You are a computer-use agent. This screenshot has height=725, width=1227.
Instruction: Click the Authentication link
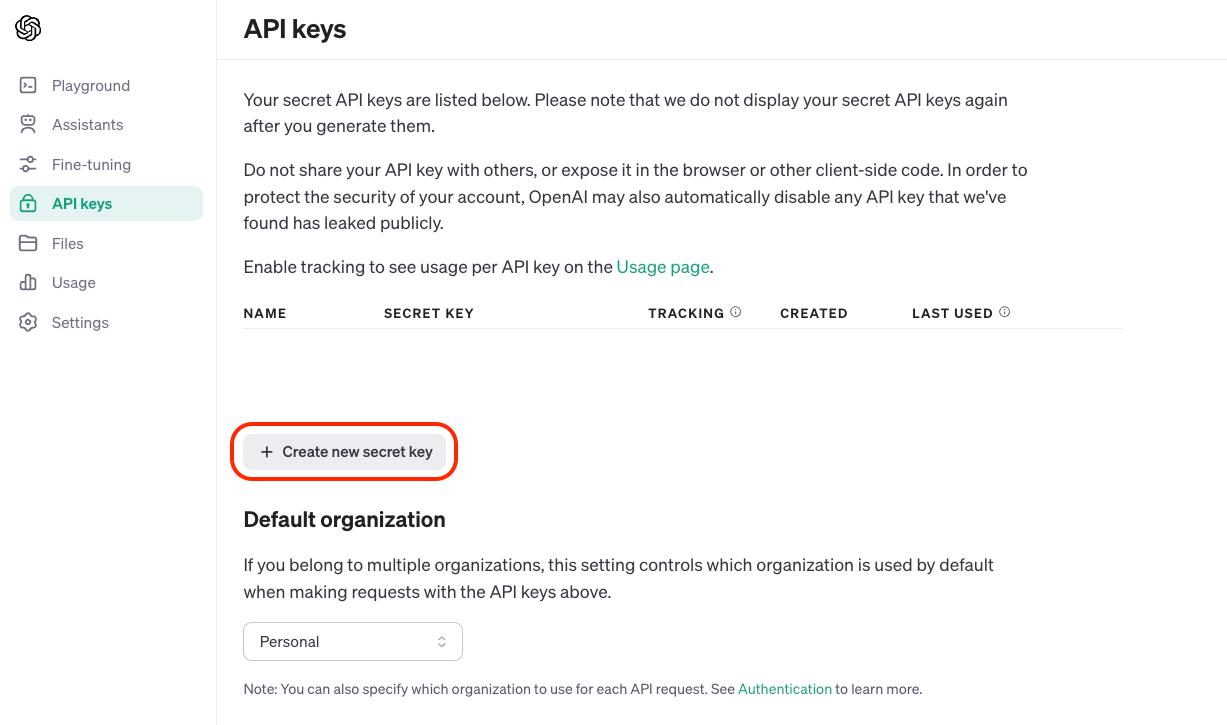coord(784,689)
